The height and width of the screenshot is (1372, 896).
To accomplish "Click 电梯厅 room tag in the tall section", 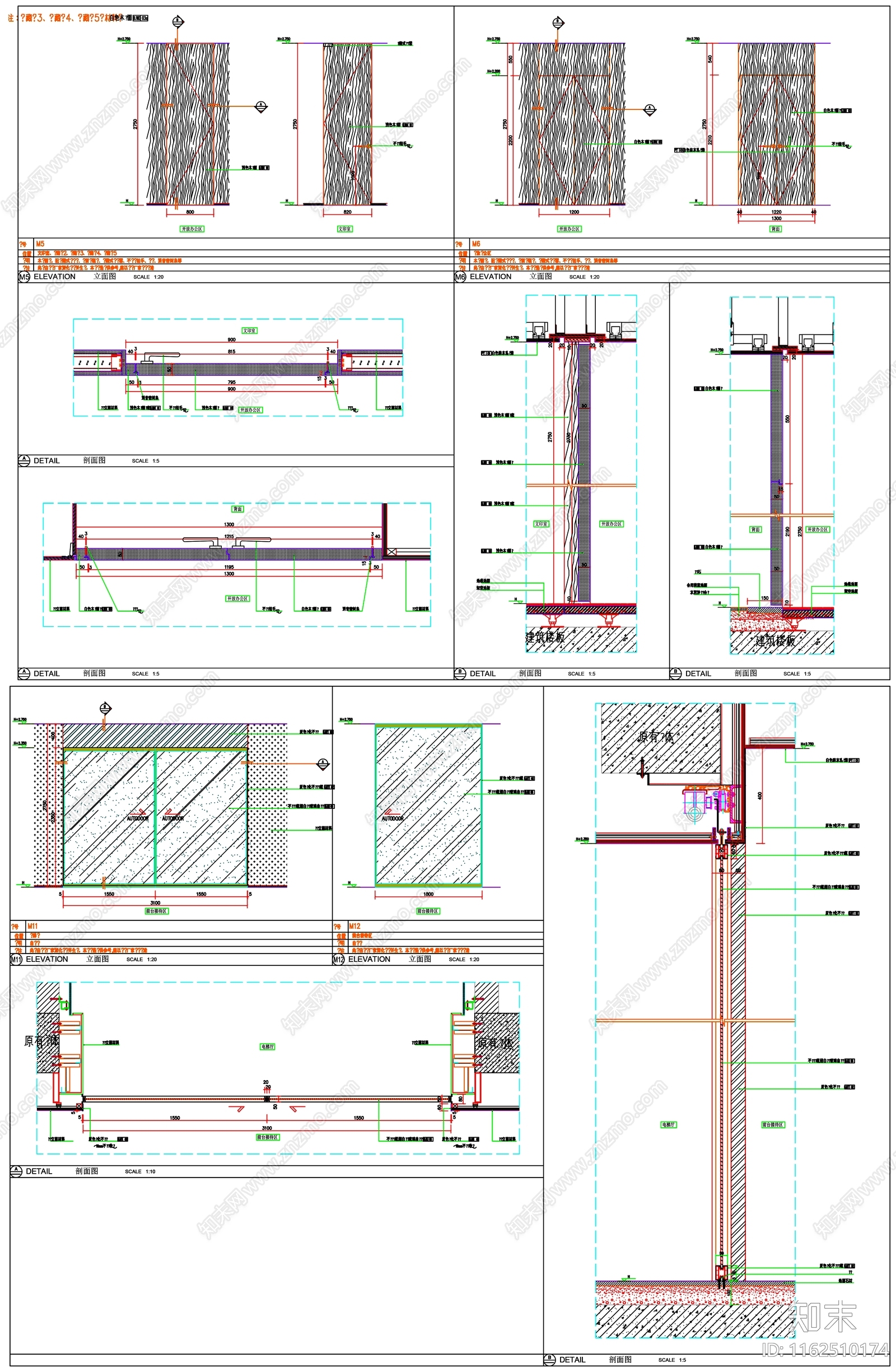I will [x=668, y=1125].
